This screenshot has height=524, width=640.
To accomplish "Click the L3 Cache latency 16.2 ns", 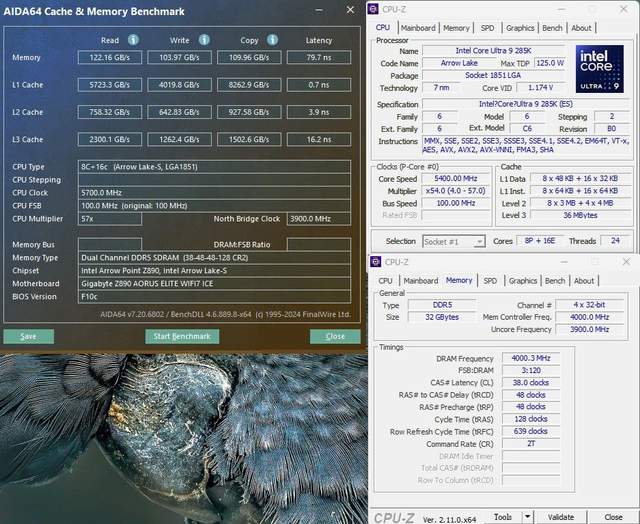I will (x=319, y=140).
